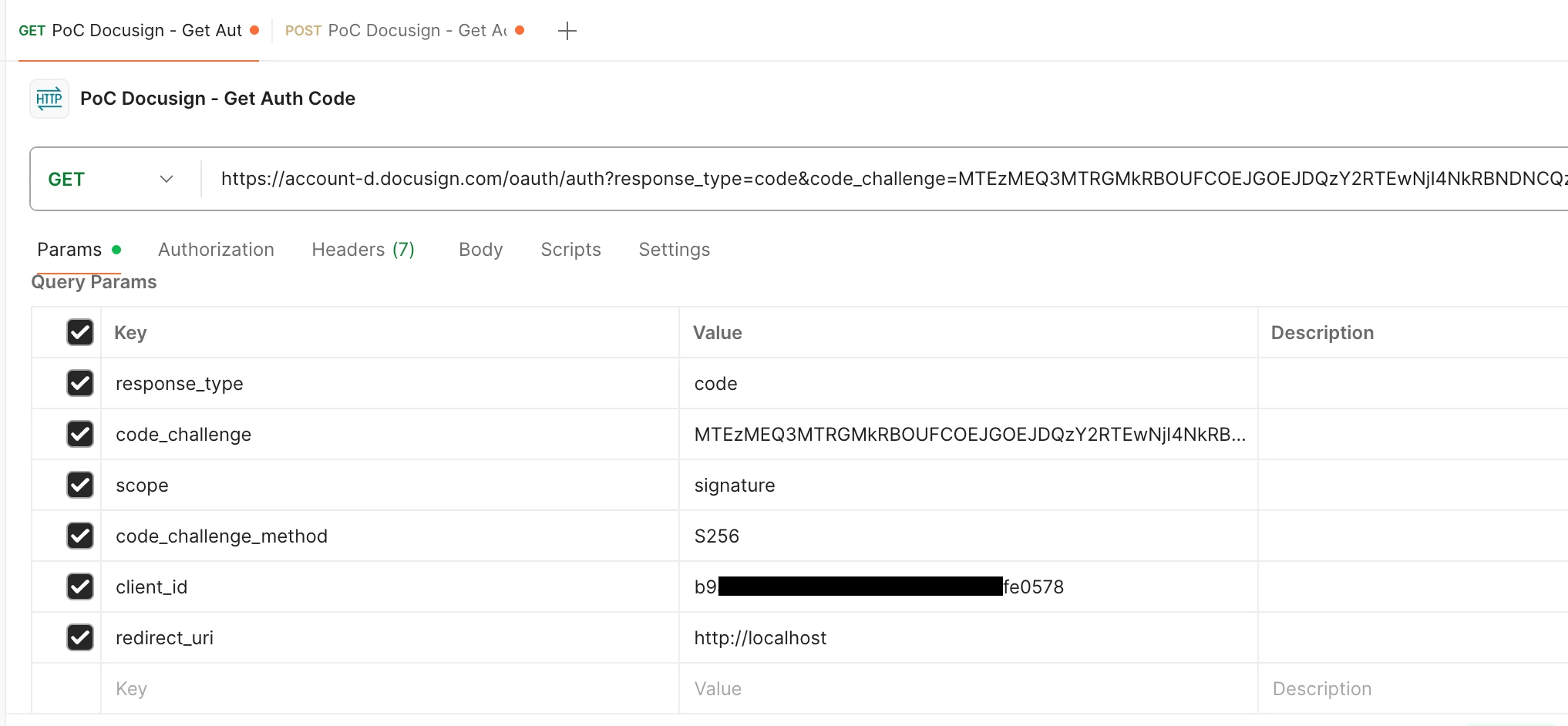Open a new request tab with plus icon
The width and height of the screenshot is (1568, 726).
pos(567,31)
